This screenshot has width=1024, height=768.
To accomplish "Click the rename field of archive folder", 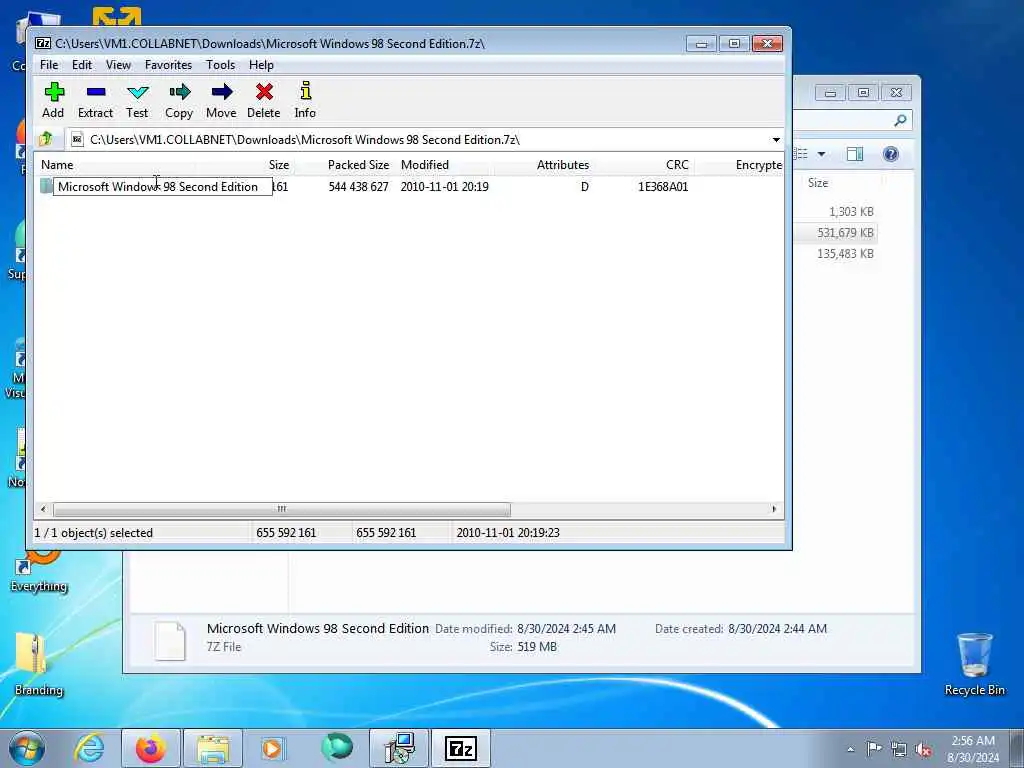I will click(163, 187).
